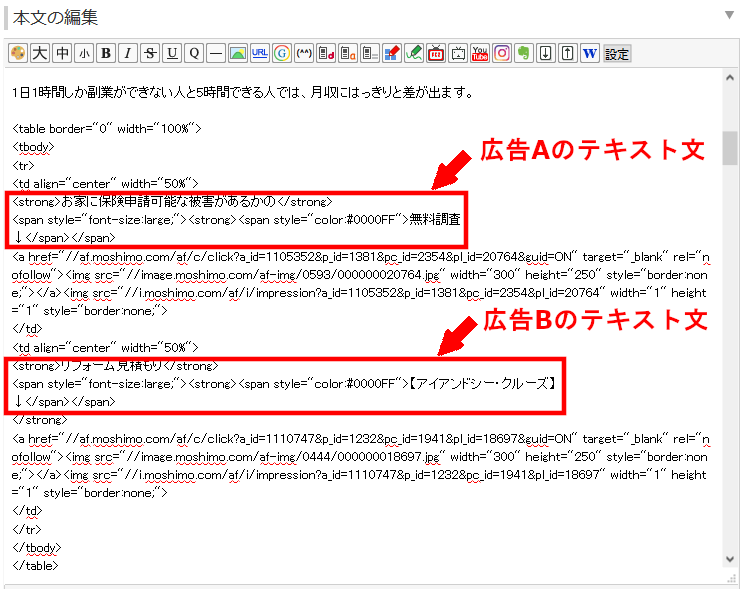Open the Evernote elephant tool
The image size is (741, 589).
pos(524,53)
